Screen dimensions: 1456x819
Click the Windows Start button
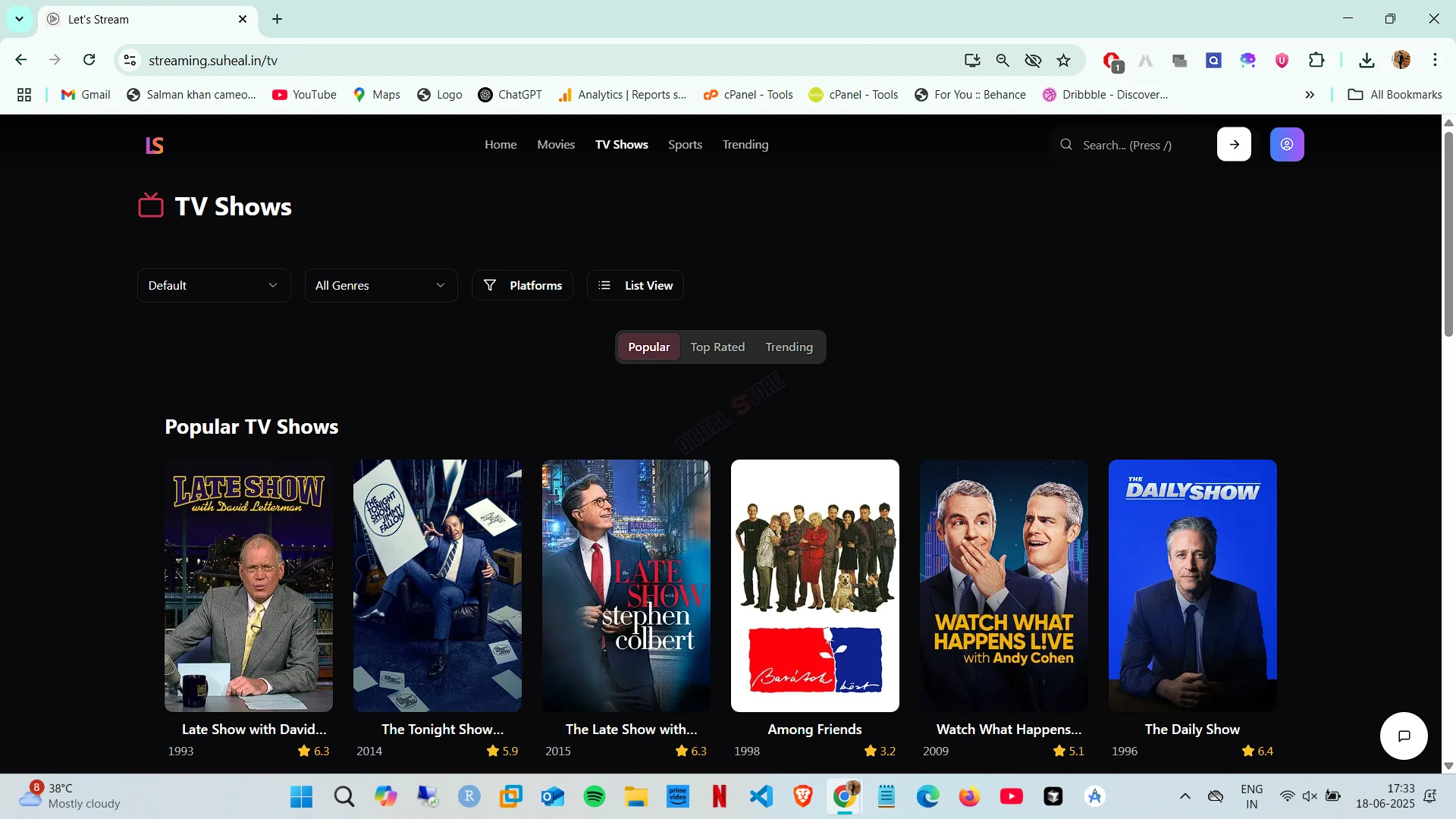[302, 796]
